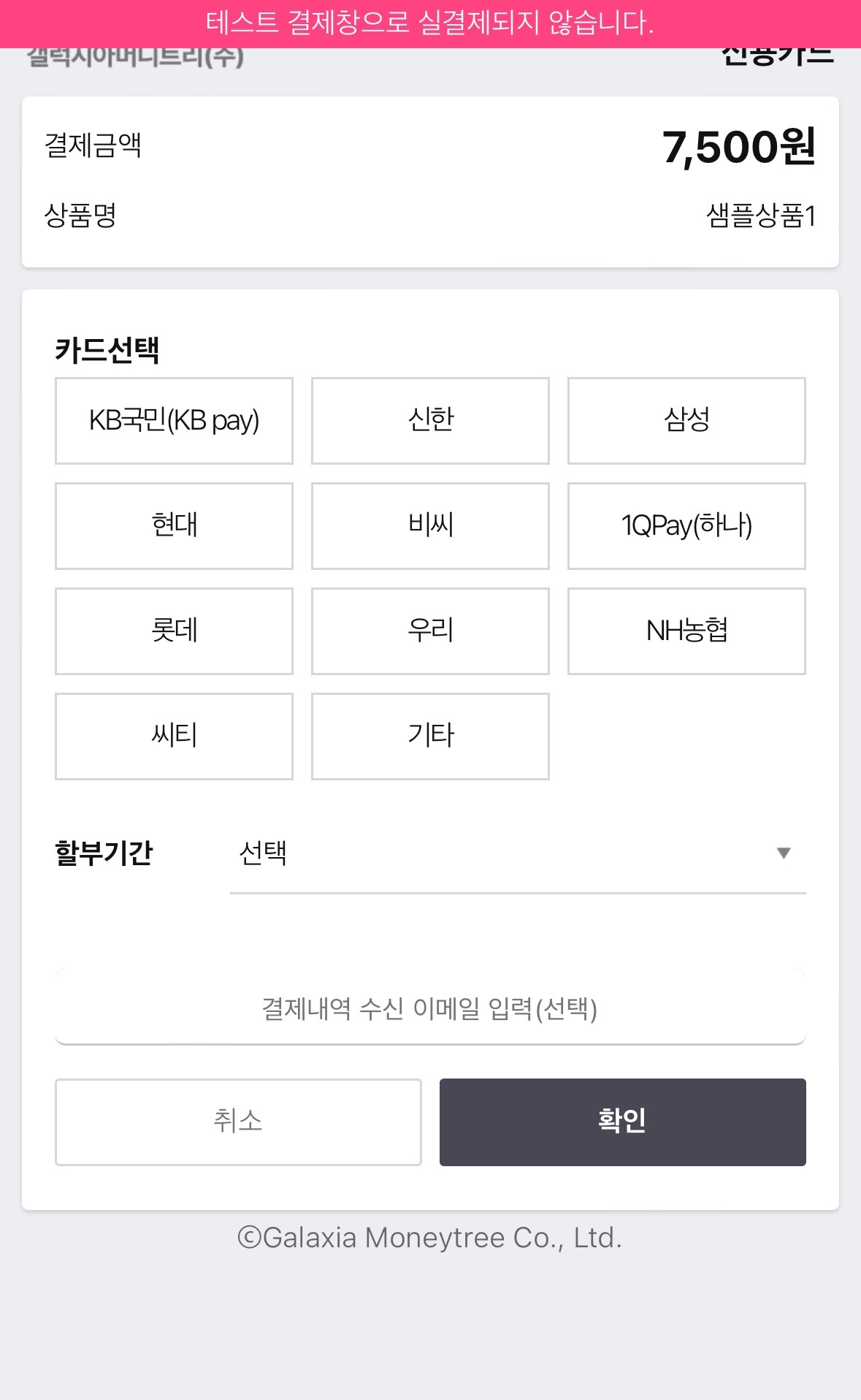Choose the 신한 card
Viewport: 861px width, 1400px height.
point(430,420)
